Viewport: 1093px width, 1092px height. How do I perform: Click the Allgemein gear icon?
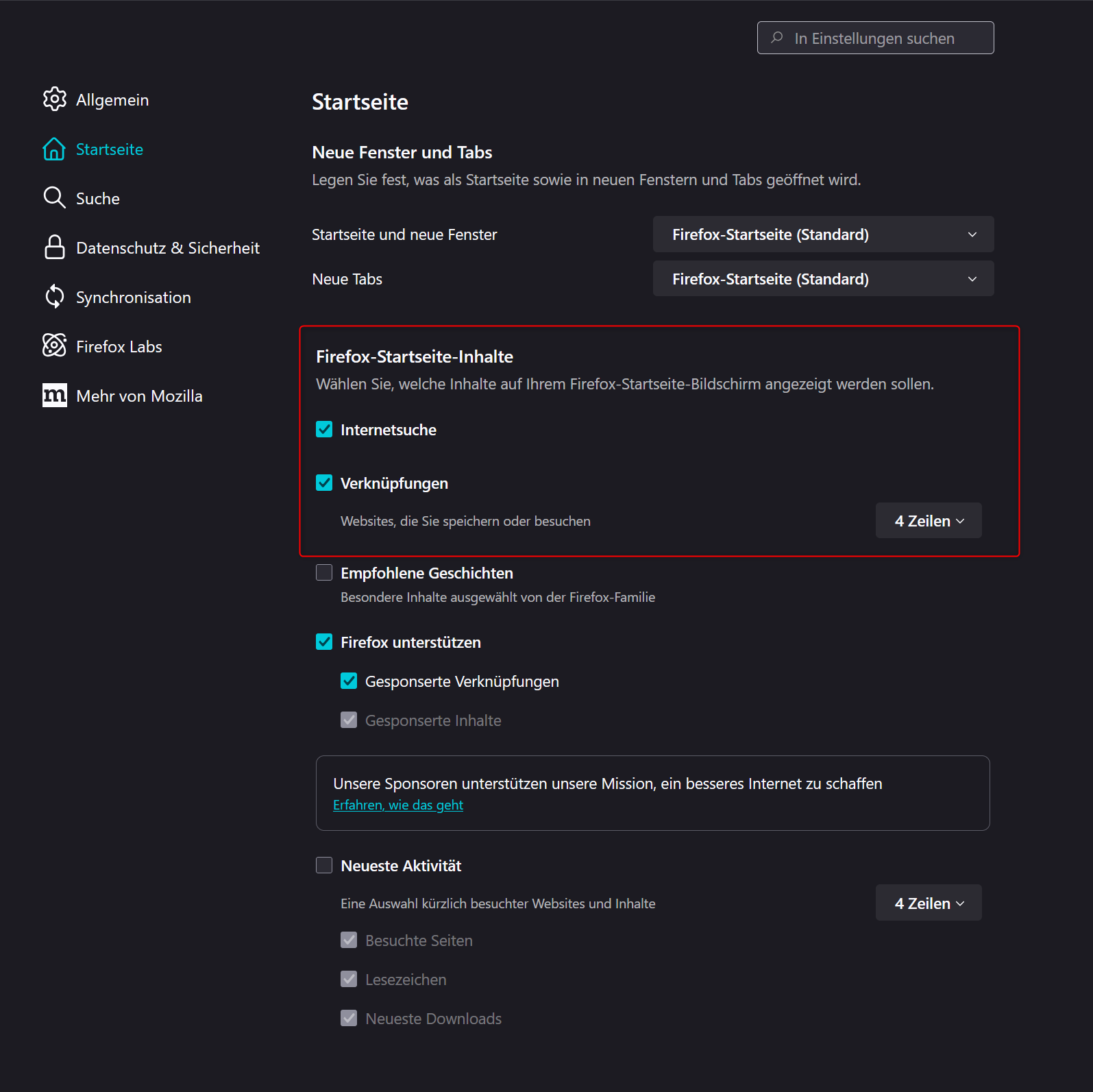click(54, 99)
